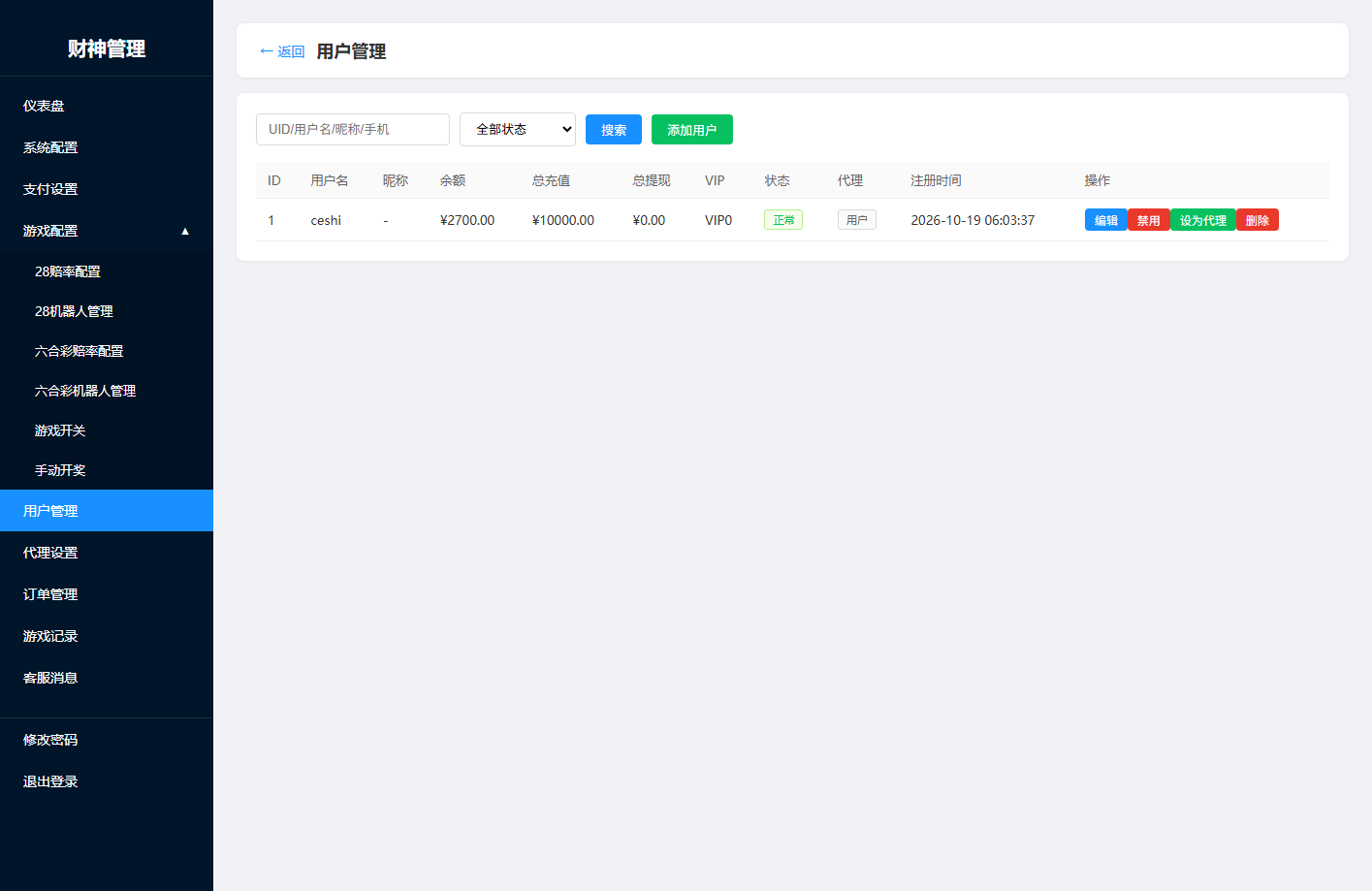Click 禁用 for user ceshi
Image resolution: width=1372 pixels, height=891 pixels.
[1149, 220]
